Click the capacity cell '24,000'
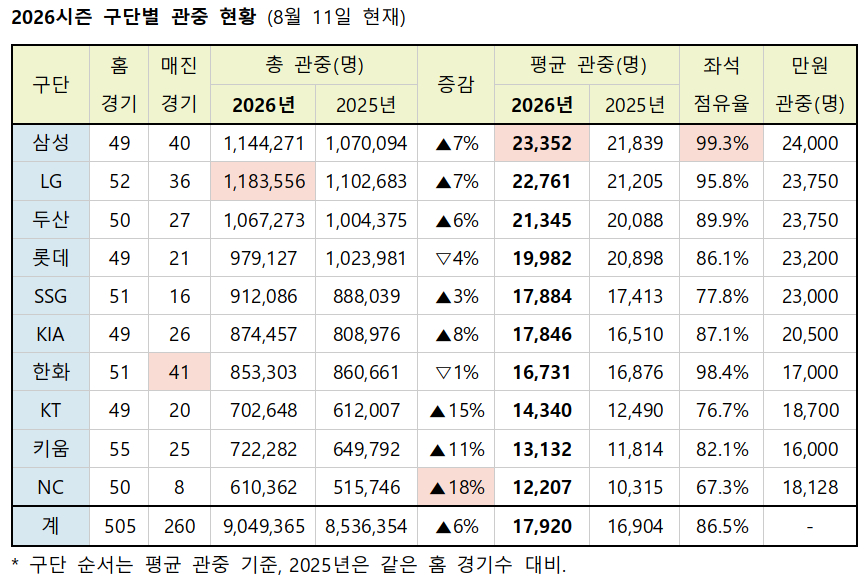Image resolution: width=868 pixels, height=581 pixels. (x=810, y=143)
